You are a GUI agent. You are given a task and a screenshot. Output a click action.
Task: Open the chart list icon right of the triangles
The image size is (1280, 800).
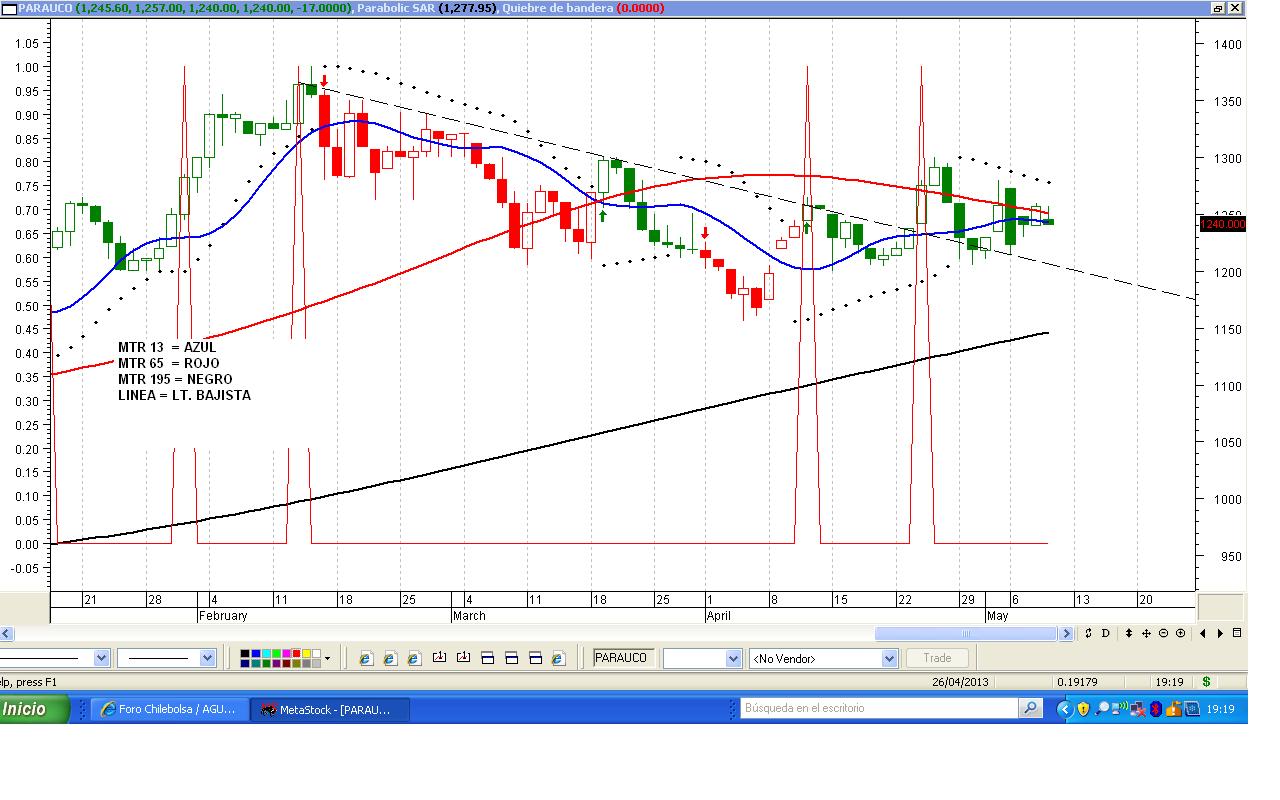coord(1237,633)
